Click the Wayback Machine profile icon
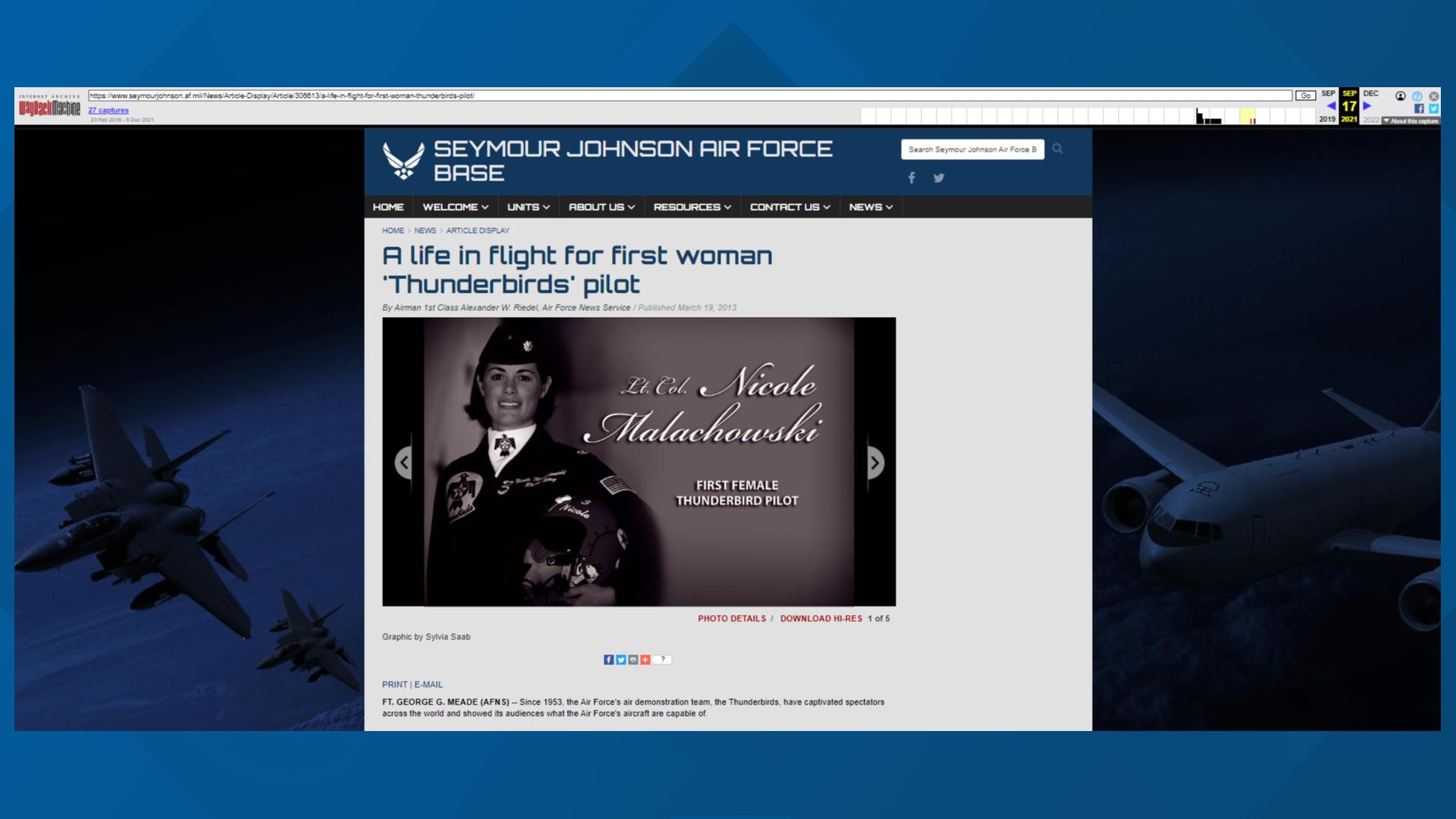Viewport: 1456px width, 819px height. (1401, 96)
